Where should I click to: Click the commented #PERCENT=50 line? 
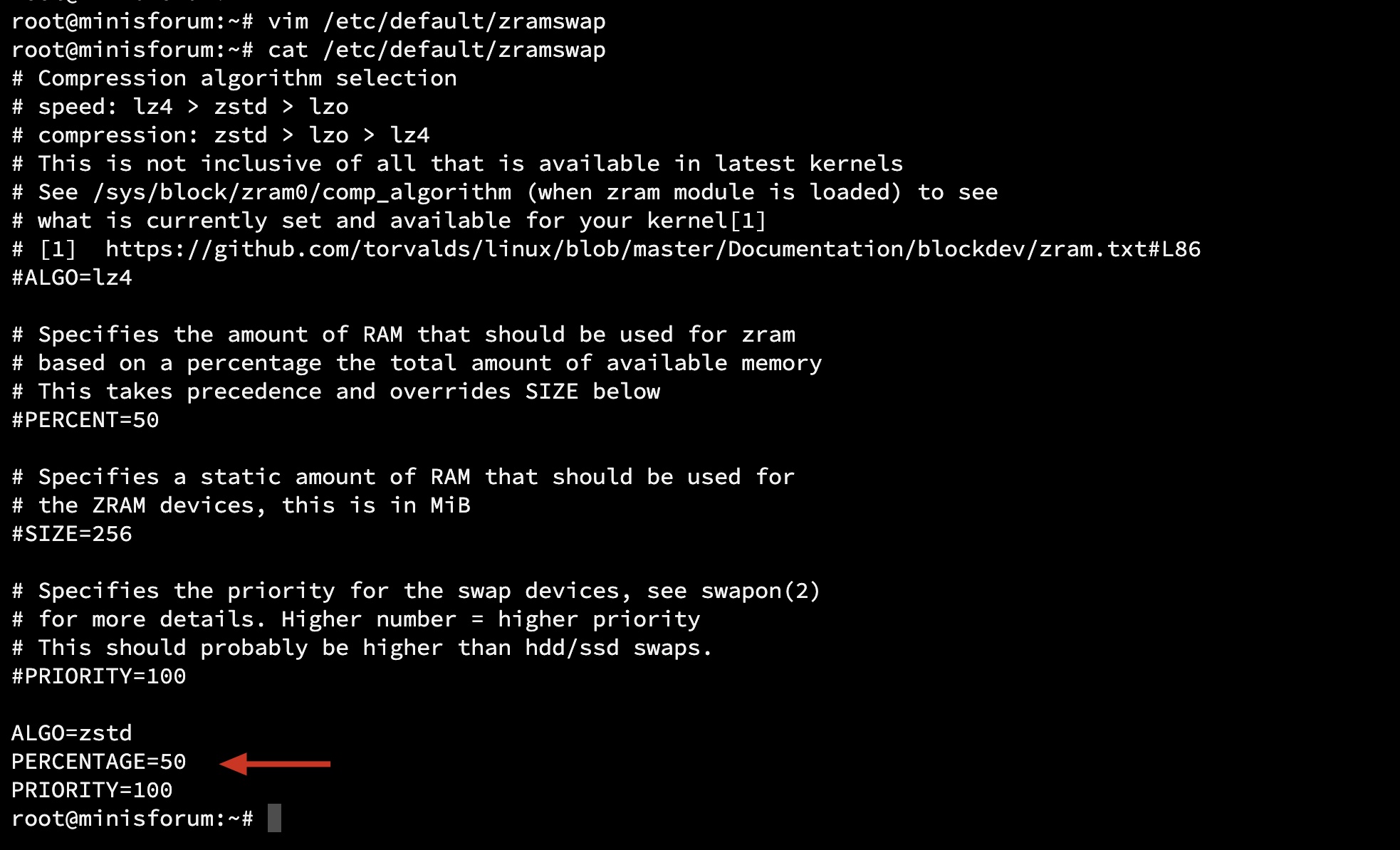pos(85,419)
